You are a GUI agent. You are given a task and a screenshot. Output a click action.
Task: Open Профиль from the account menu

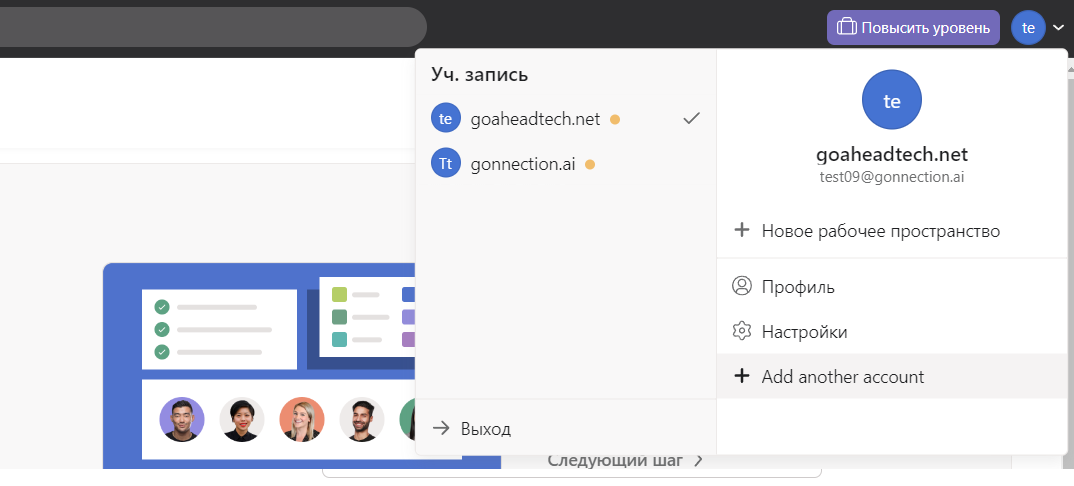click(x=798, y=287)
